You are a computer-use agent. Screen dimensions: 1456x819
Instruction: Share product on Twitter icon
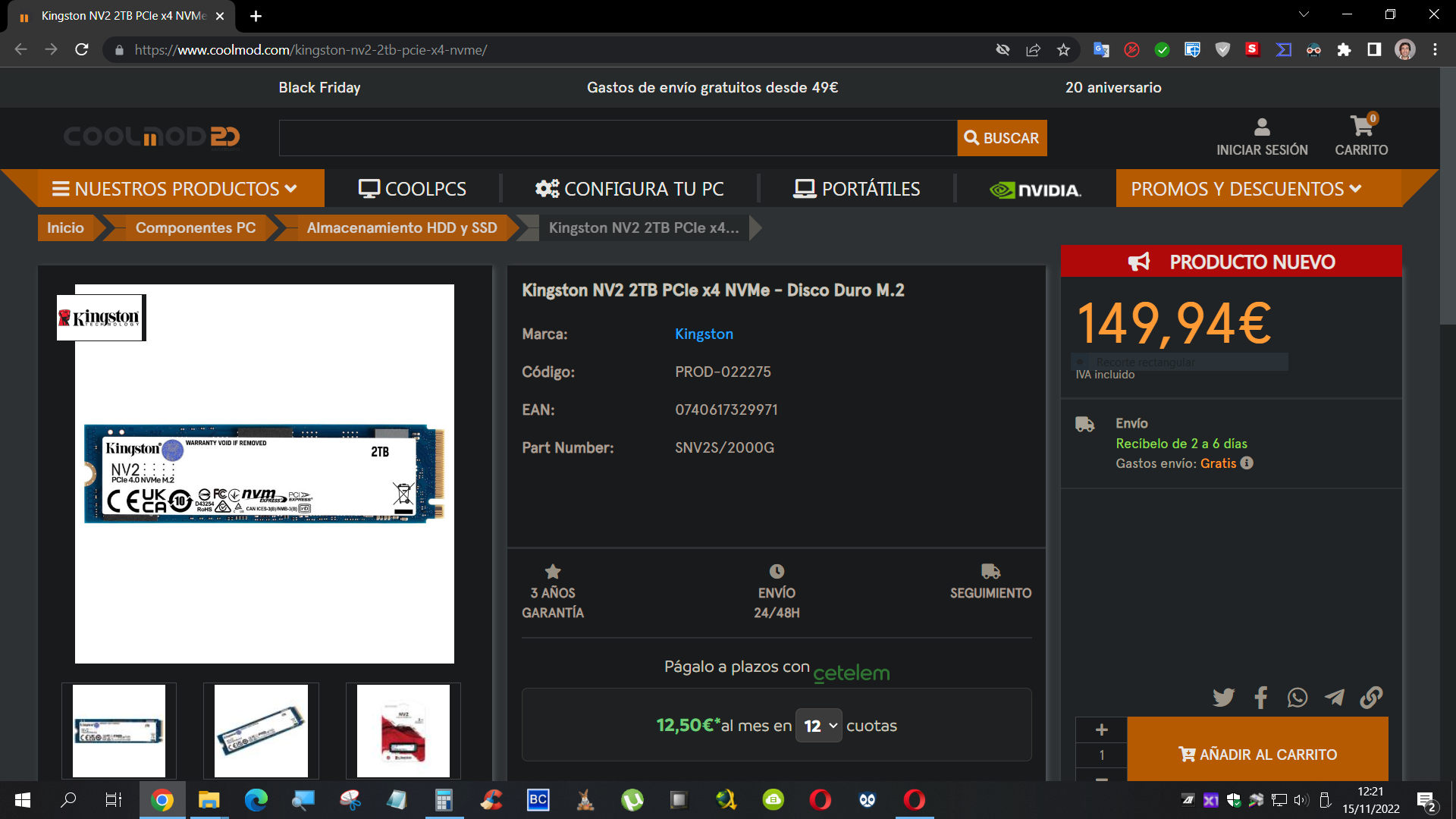pos(1223,697)
